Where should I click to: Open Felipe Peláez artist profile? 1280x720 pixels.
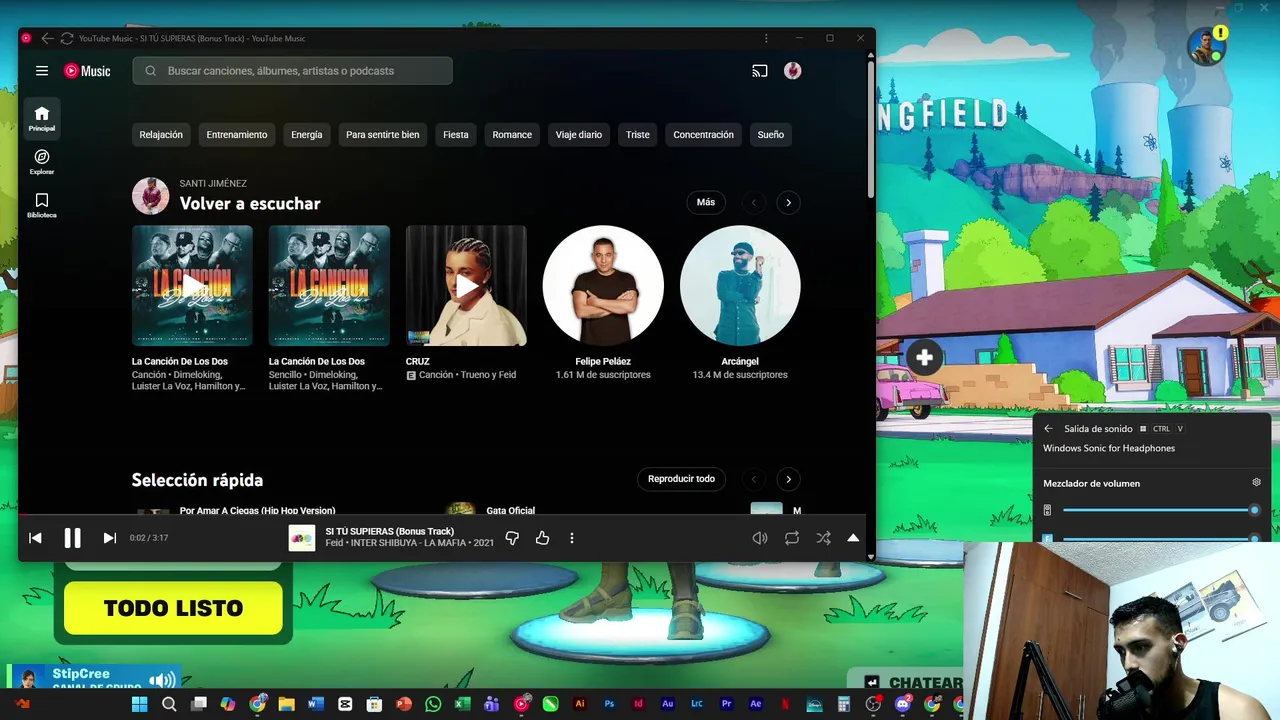pyautogui.click(x=603, y=286)
